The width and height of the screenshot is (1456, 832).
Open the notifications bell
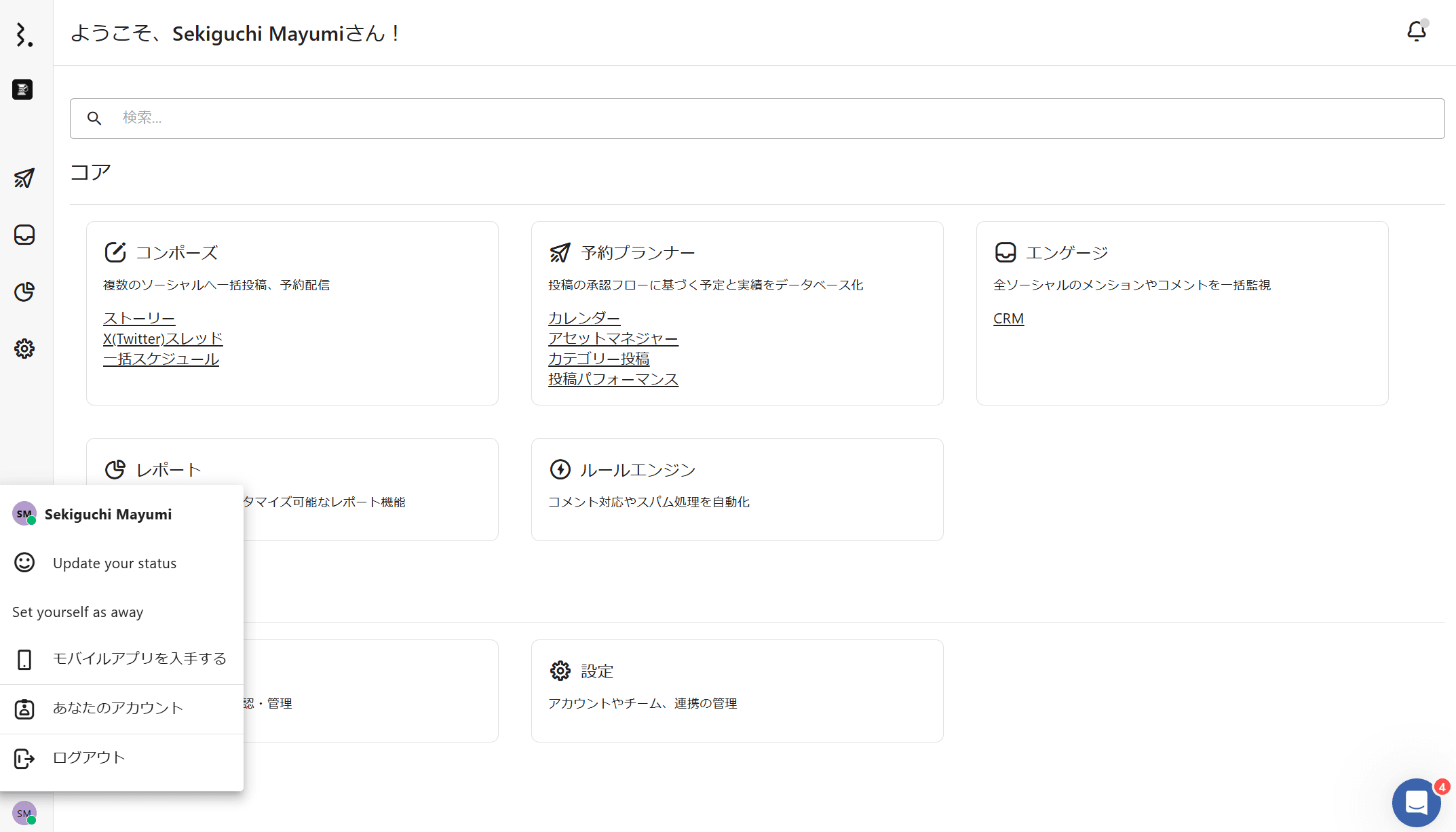point(1416,32)
